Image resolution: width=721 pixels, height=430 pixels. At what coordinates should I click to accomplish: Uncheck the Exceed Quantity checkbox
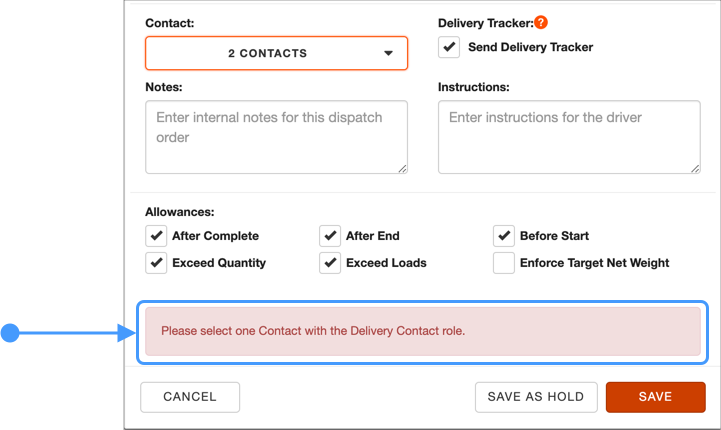(156, 263)
